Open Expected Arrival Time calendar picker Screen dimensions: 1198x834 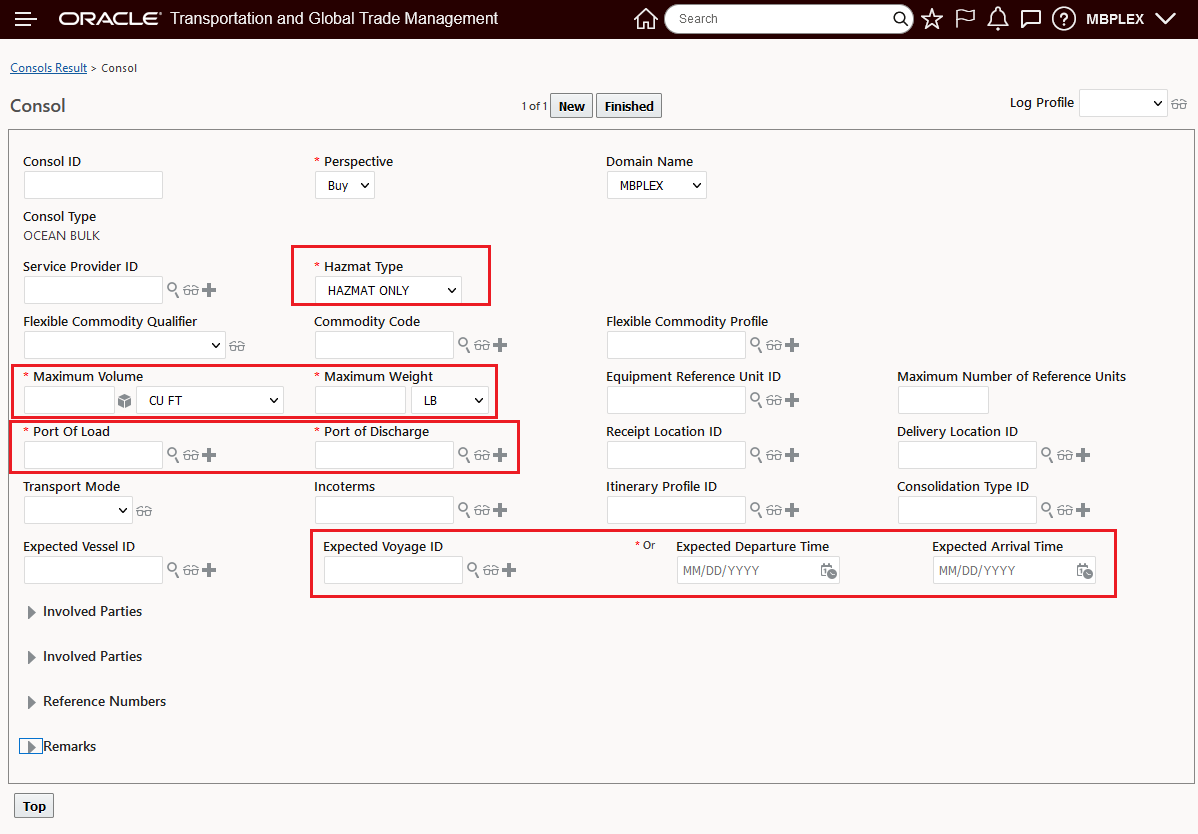pyautogui.click(x=1084, y=571)
